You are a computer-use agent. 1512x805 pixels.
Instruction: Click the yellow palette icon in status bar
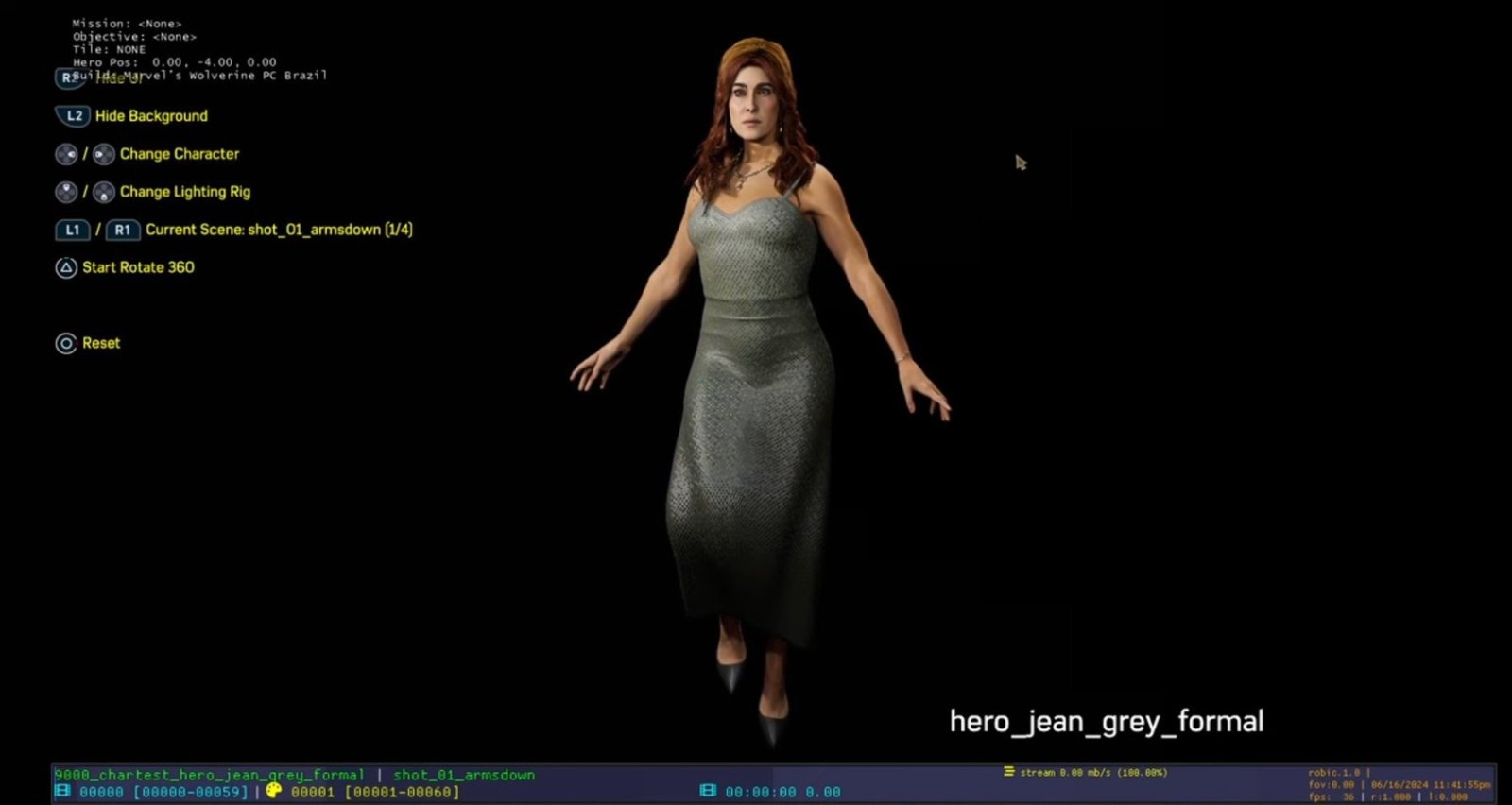274,791
